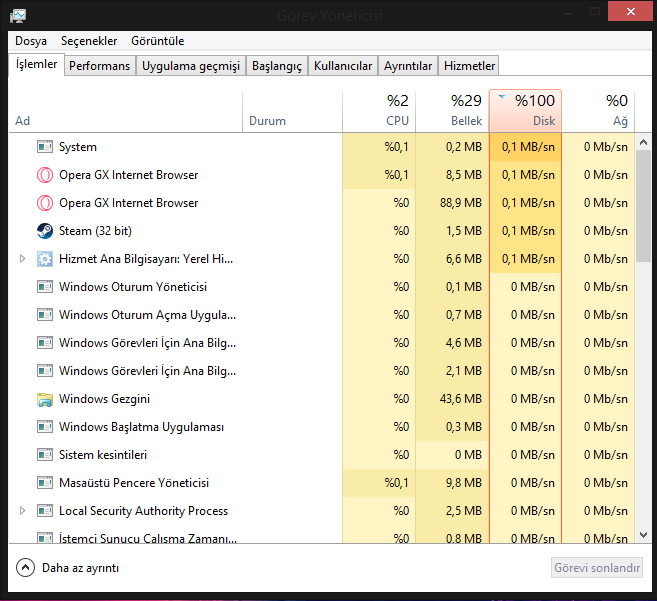
Task: Click the 43,6 MB memory value
Action: point(461,399)
